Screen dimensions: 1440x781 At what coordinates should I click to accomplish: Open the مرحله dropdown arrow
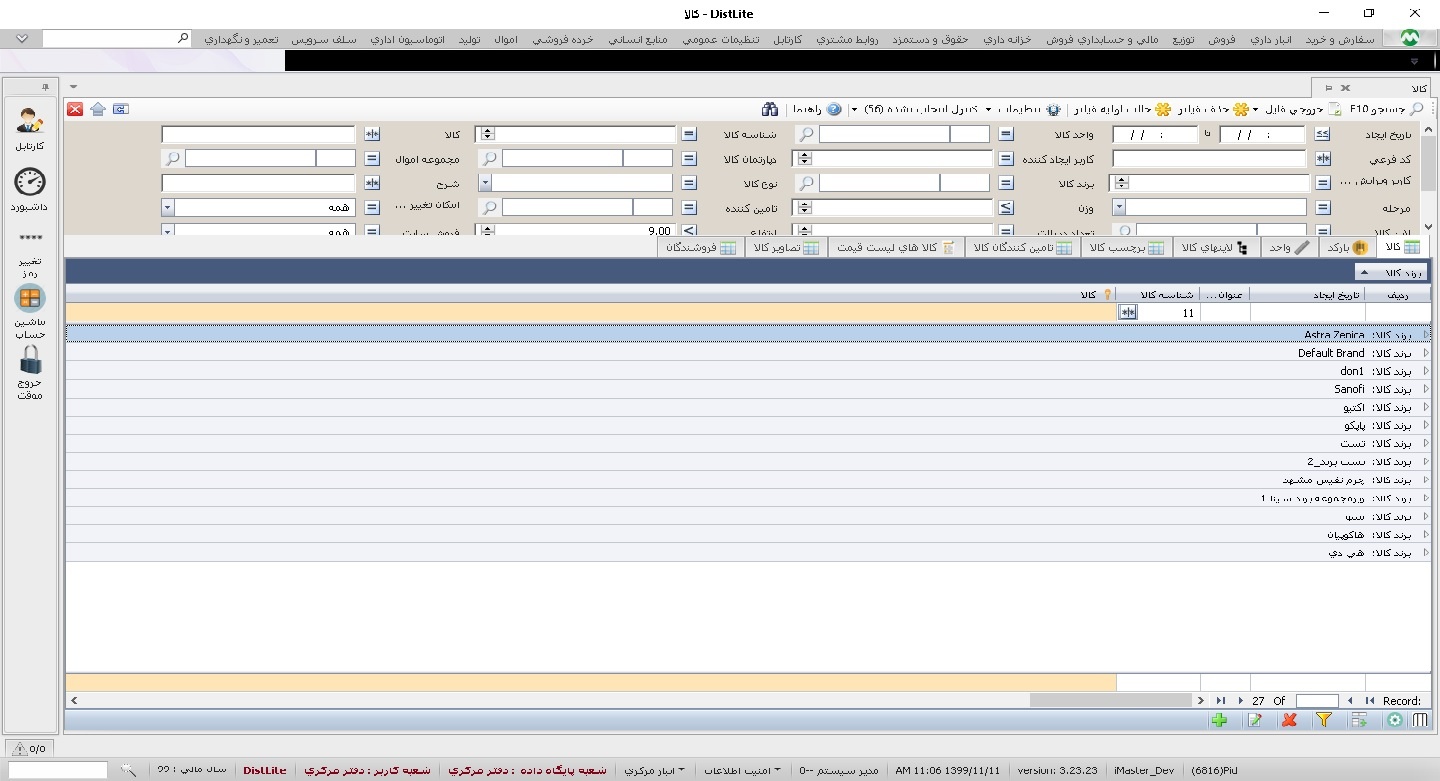click(x=1119, y=208)
